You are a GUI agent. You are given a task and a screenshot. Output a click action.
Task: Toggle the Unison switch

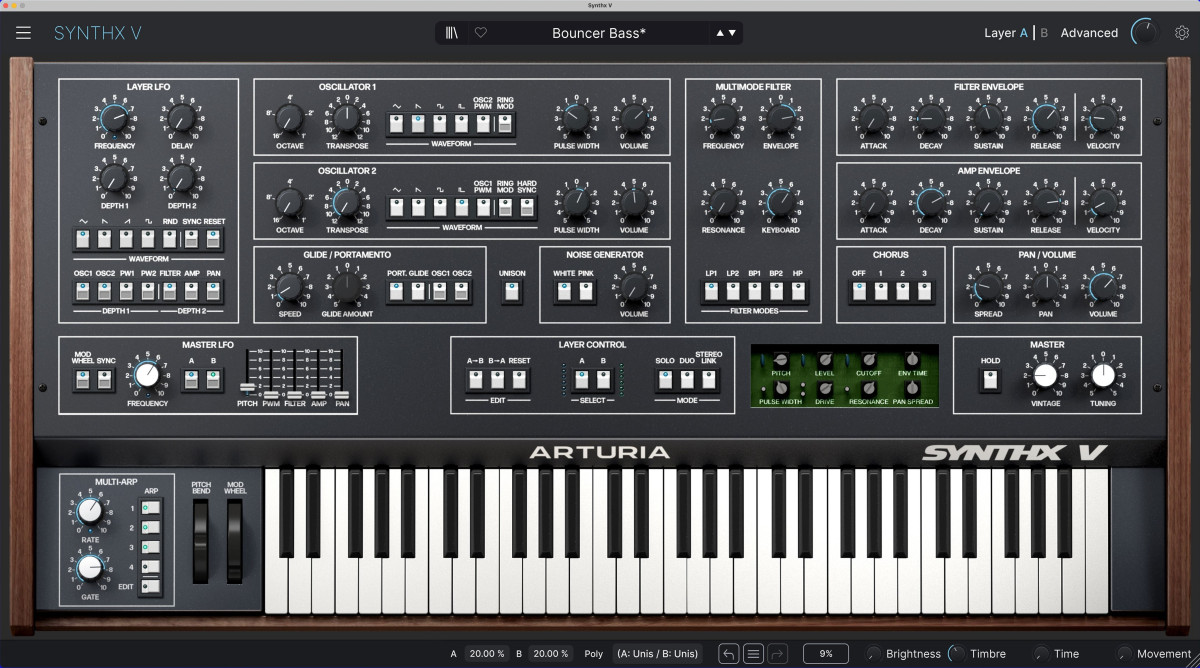[x=512, y=291]
